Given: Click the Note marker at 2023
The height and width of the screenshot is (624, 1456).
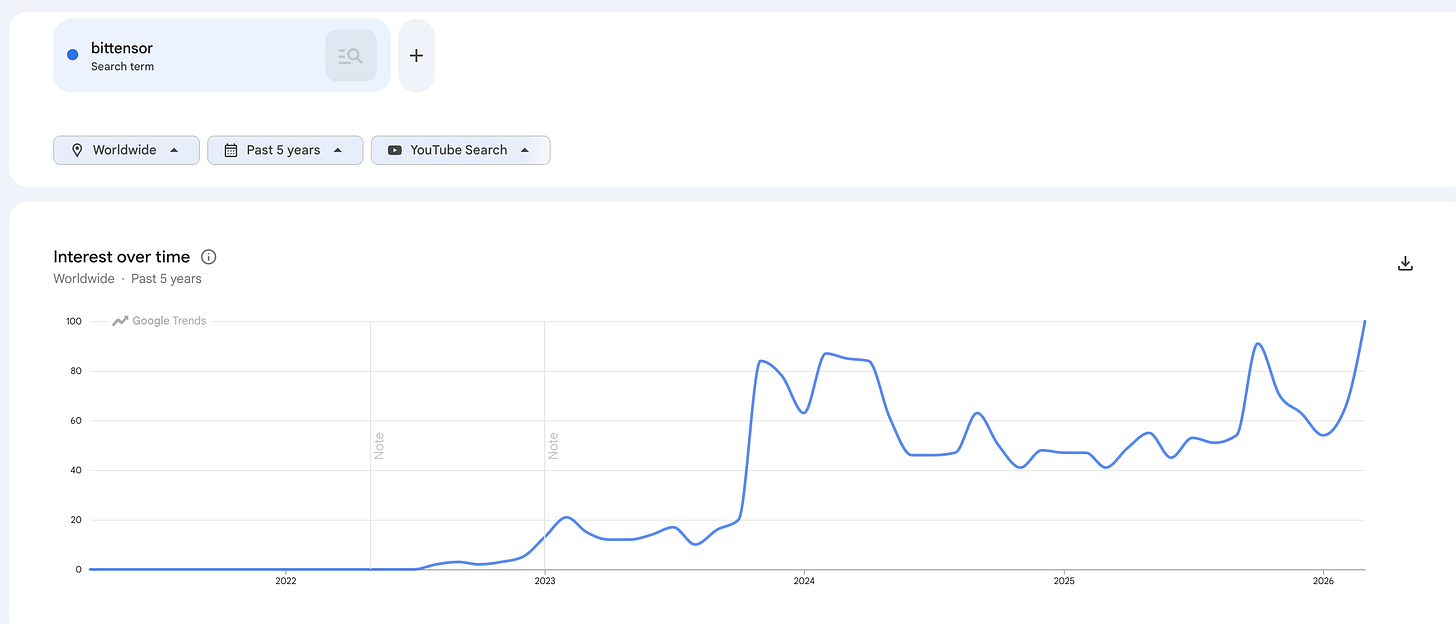Looking at the screenshot, I should [553, 446].
